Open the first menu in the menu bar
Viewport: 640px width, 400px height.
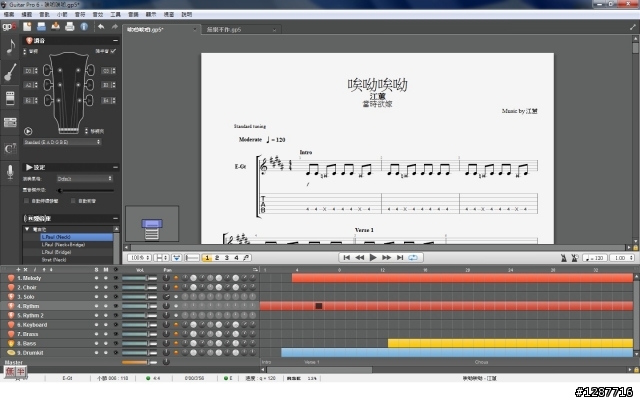click(x=9, y=14)
